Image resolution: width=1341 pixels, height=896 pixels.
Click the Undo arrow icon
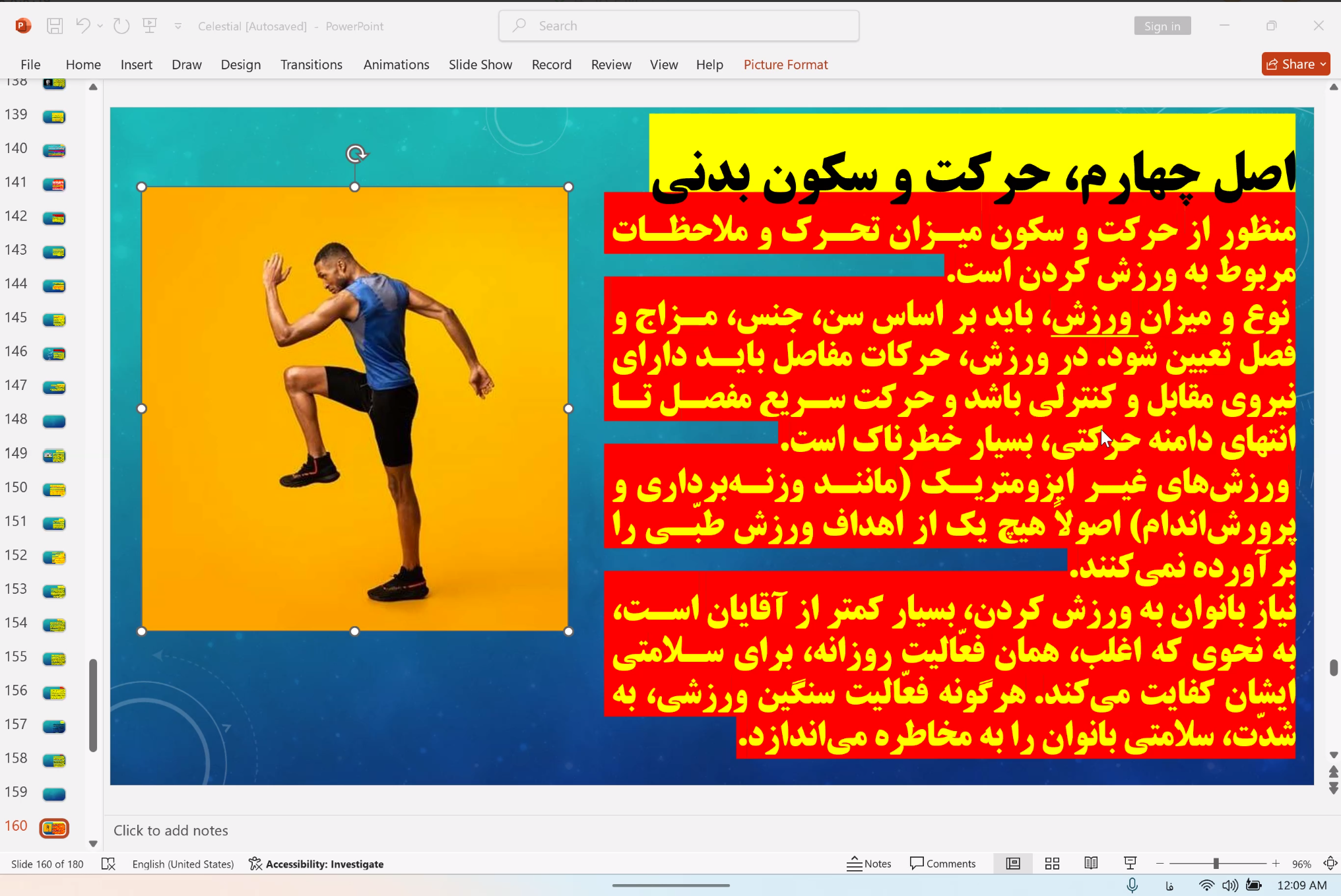click(82, 26)
